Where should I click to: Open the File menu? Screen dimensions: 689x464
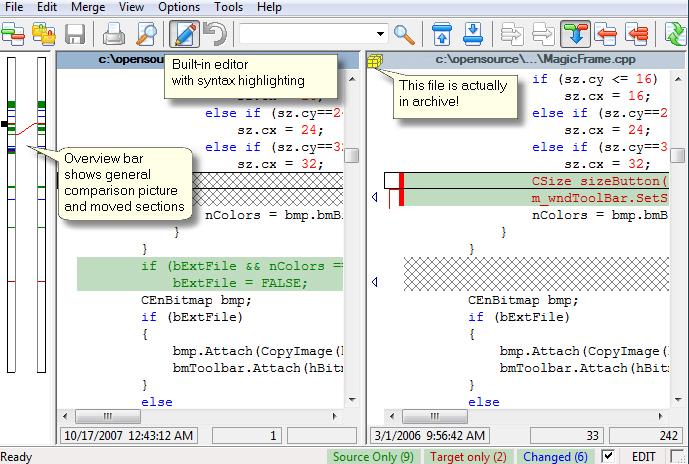point(14,7)
